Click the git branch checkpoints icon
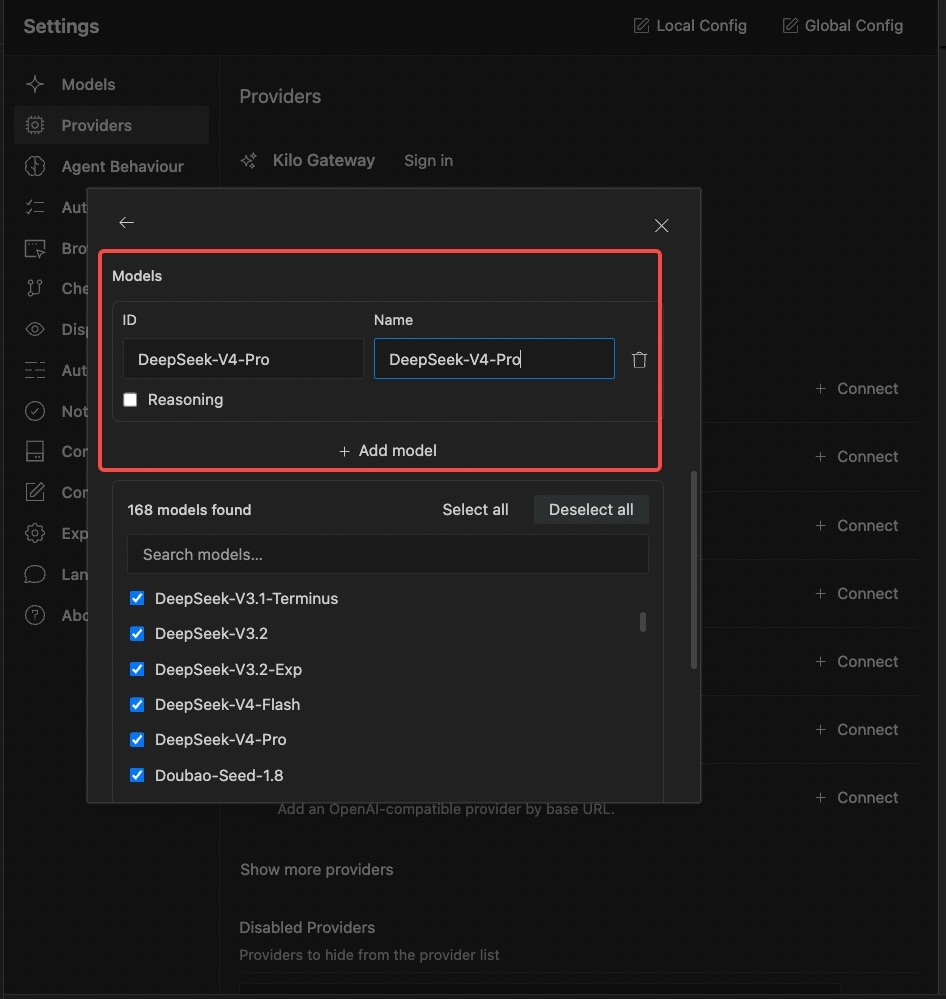This screenshot has width=946, height=999. [x=35, y=288]
